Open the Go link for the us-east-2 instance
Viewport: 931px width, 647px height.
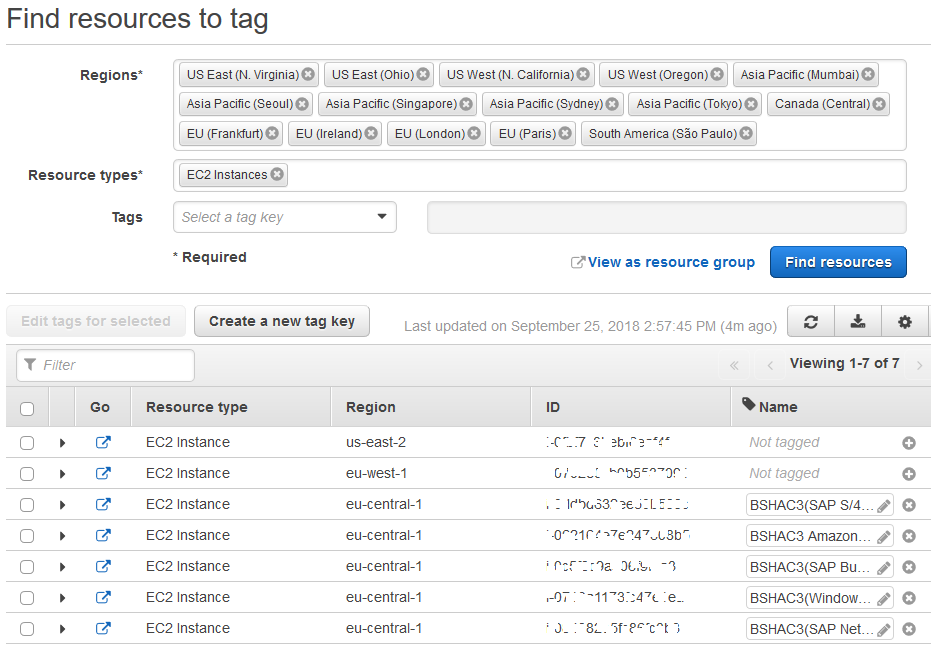(103, 442)
